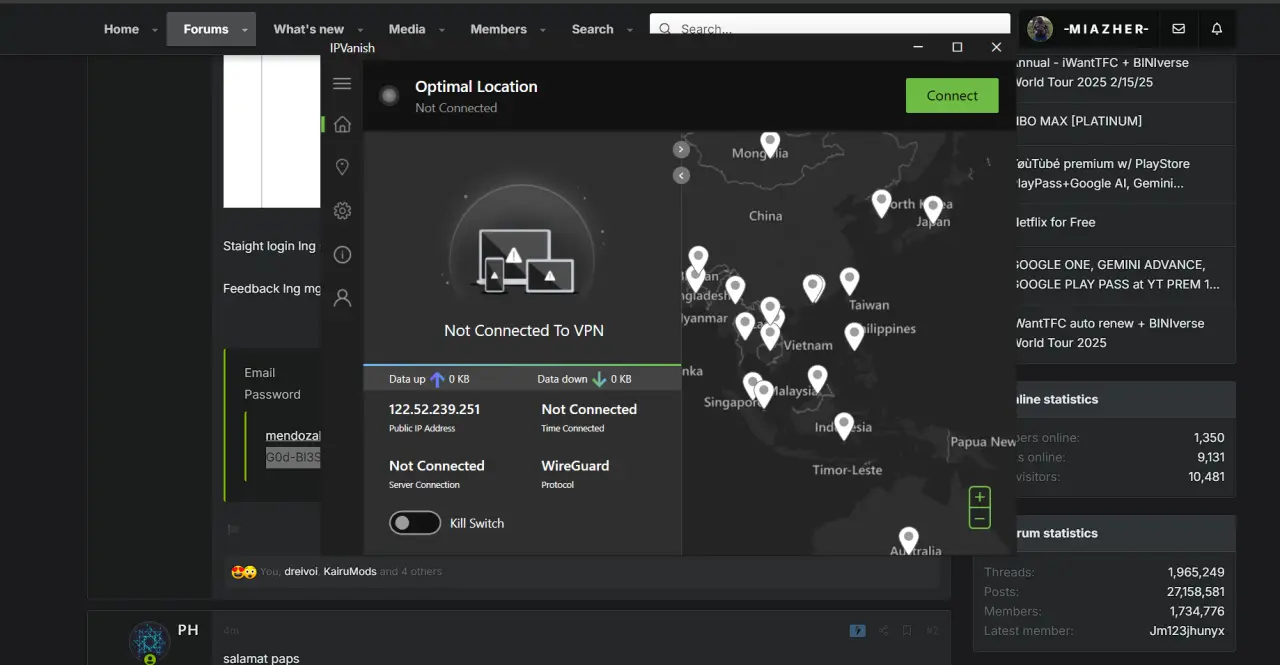The width and height of the screenshot is (1280, 665).
Task: Open the Netflix for Free thread link
Action: 1055,222
